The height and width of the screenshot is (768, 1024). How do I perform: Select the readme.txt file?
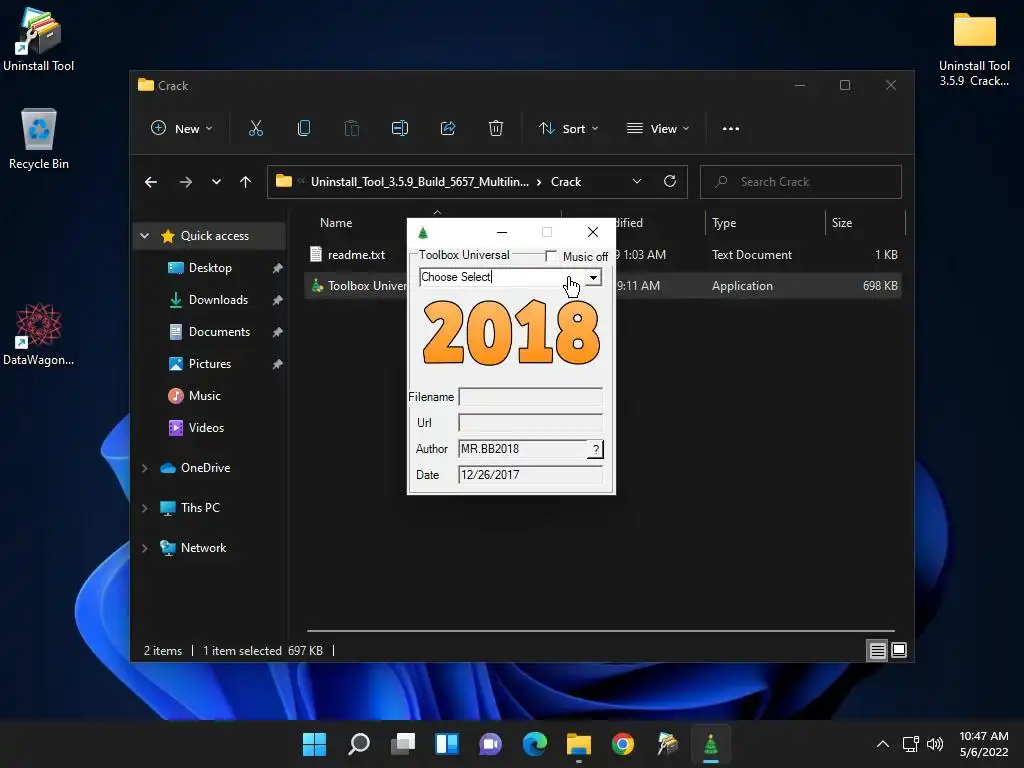(356, 255)
